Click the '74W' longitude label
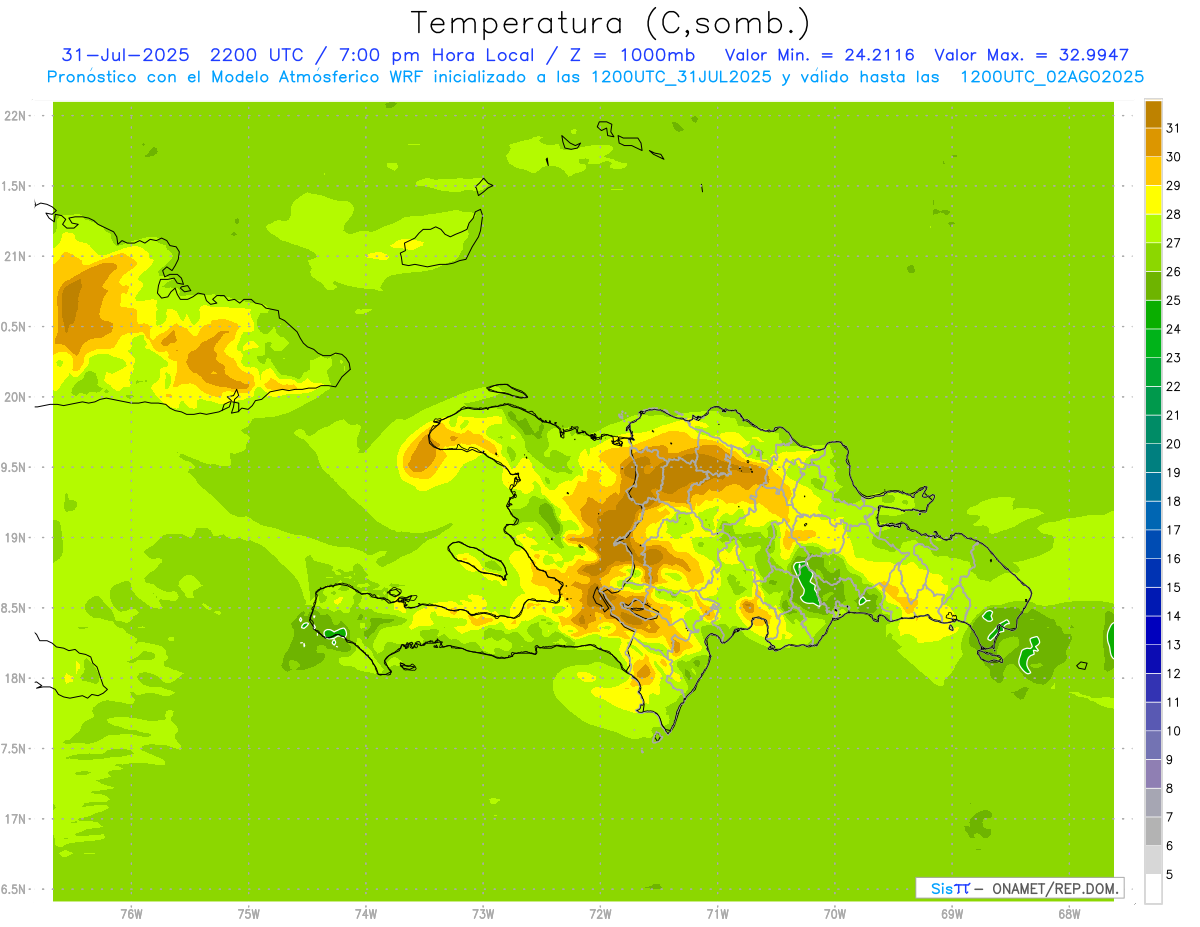This screenshot has width=1200, height=927. tap(366, 914)
